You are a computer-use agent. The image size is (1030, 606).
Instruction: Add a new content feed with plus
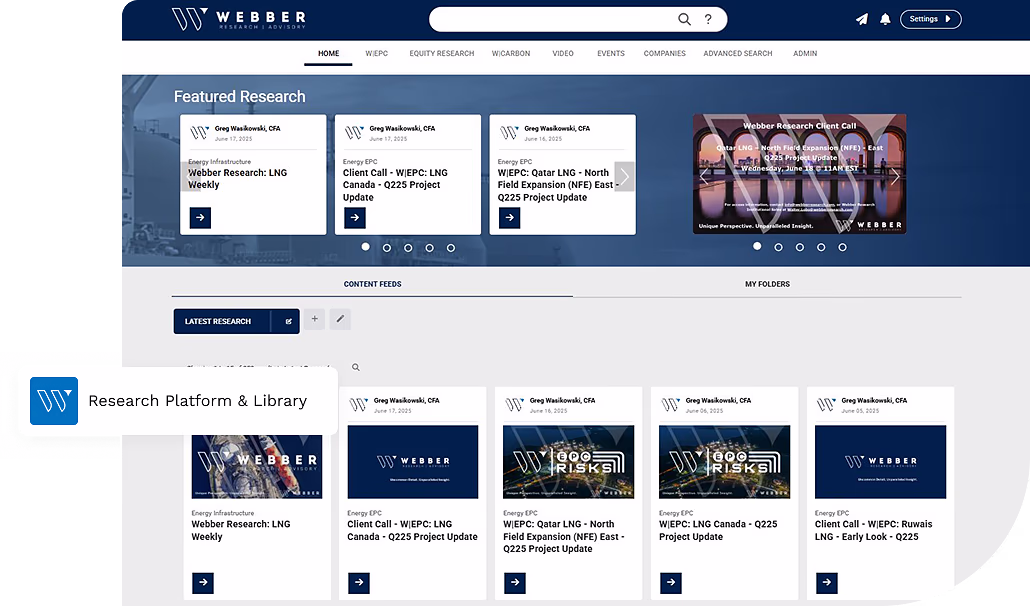(x=315, y=319)
